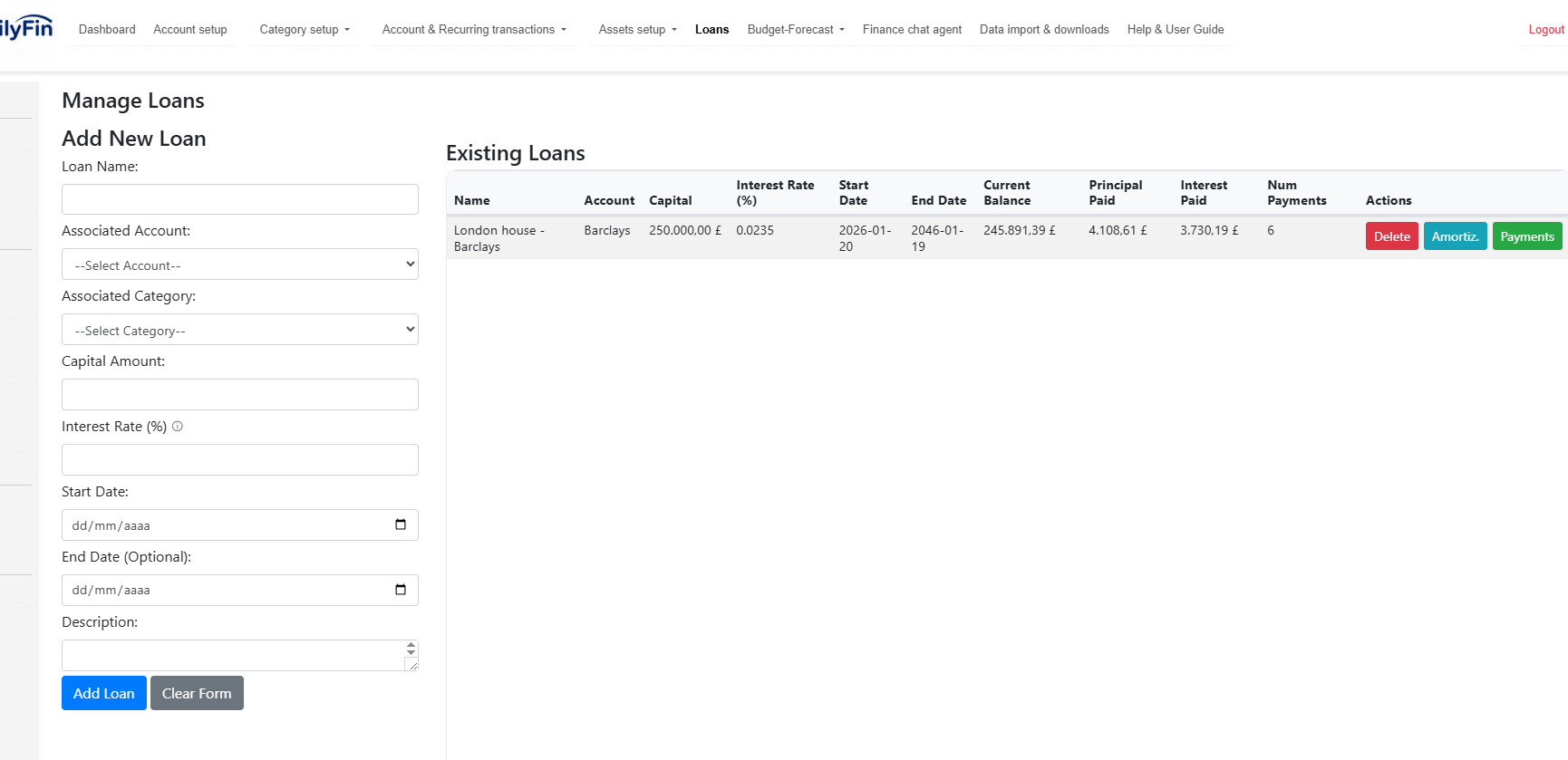Viewport: 1568px width, 760px height.
Task: Open Payments for London house loan
Action: (1527, 236)
